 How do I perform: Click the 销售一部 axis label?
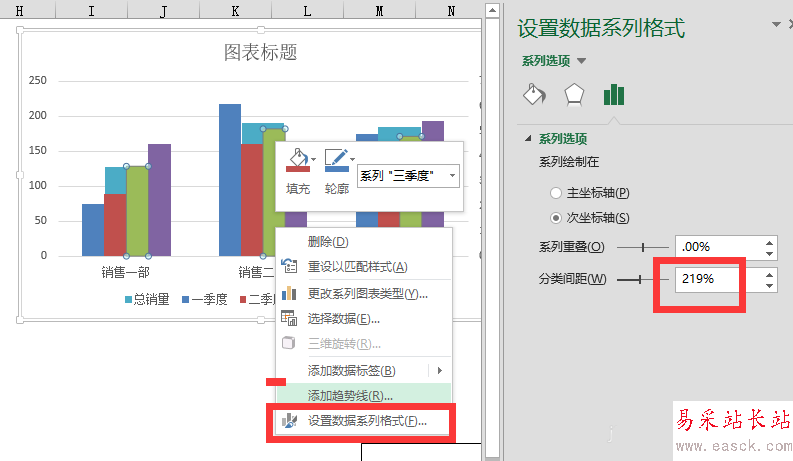pyautogui.click(x=125, y=272)
